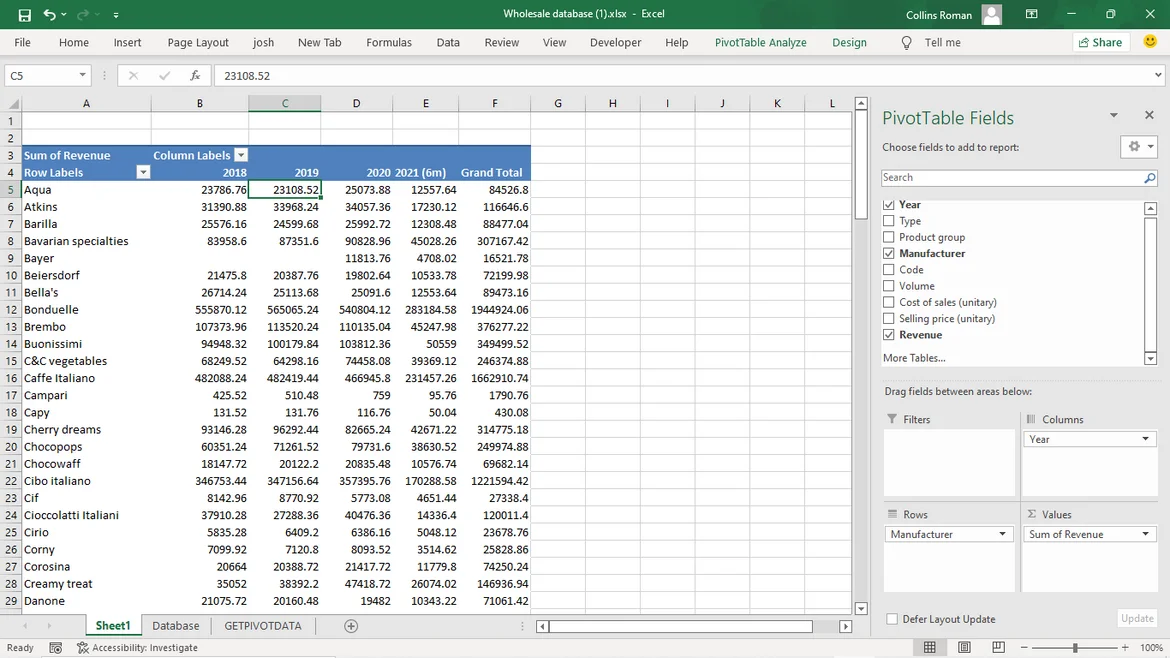The height and width of the screenshot is (658, 1170).
Task: Open Ribbon Display Options icon
Action: coord(1031,15)
